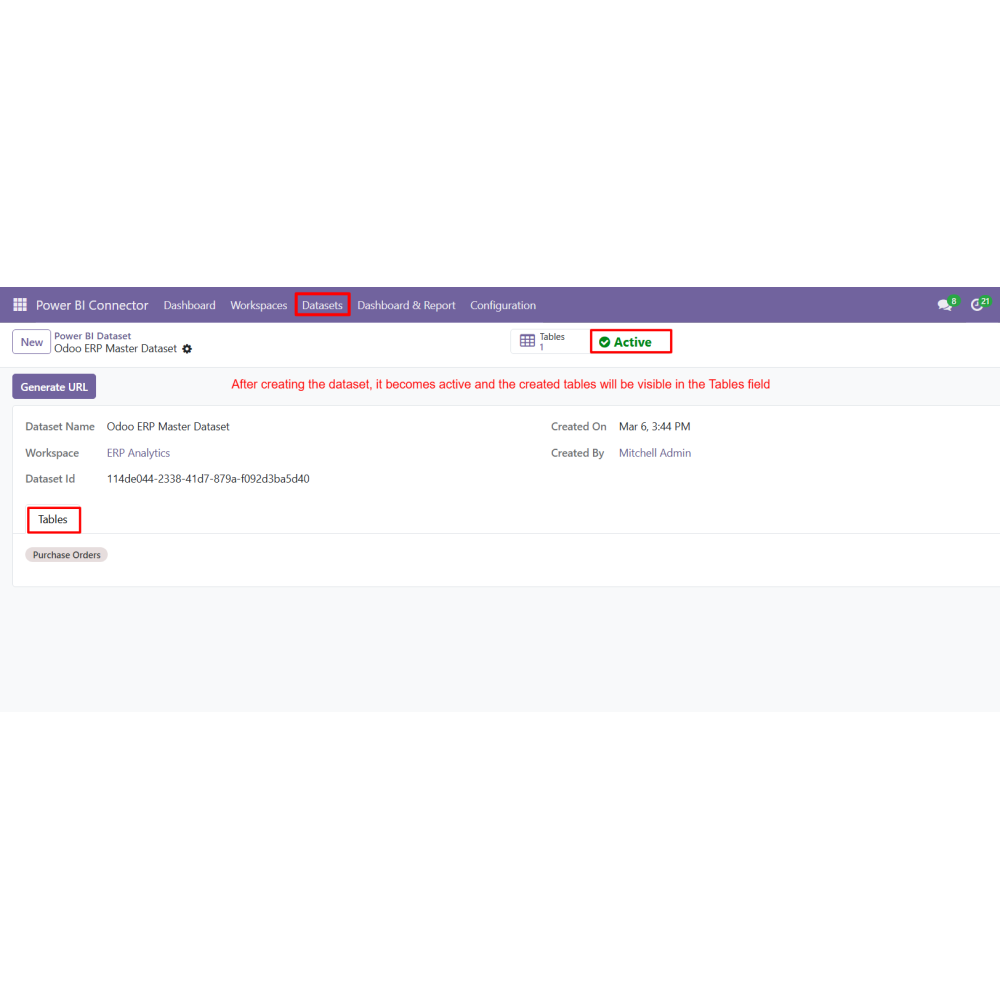Expand the Configuration menu

click(x=503, y=305)
